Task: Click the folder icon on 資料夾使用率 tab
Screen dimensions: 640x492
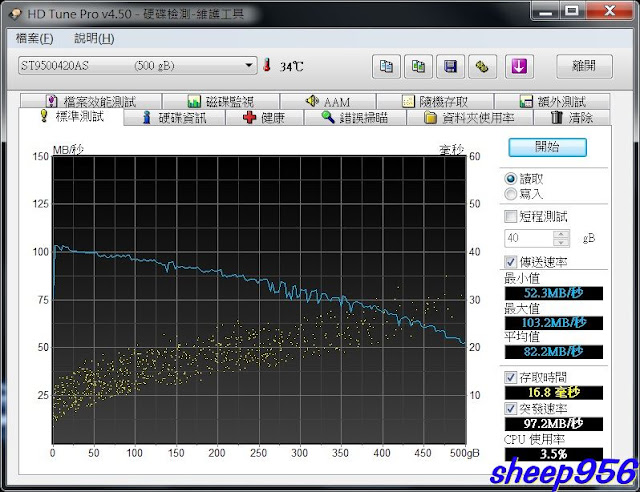Action: (x=430, y=118)
